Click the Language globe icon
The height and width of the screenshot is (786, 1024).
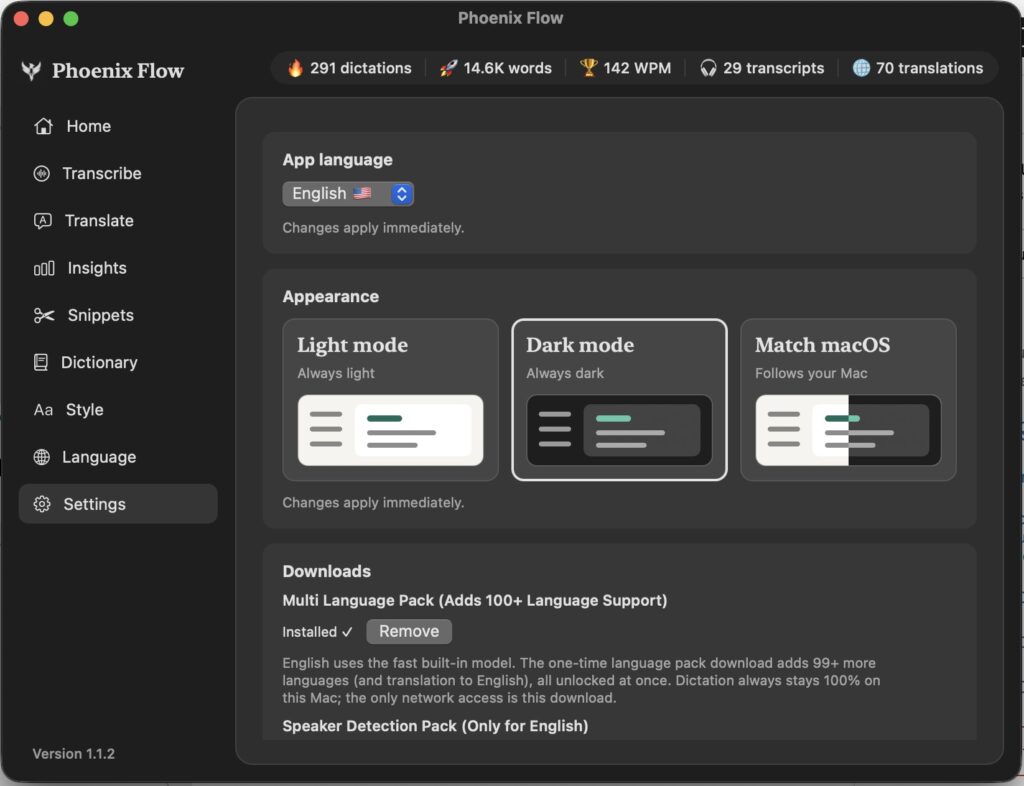[42, 457]
